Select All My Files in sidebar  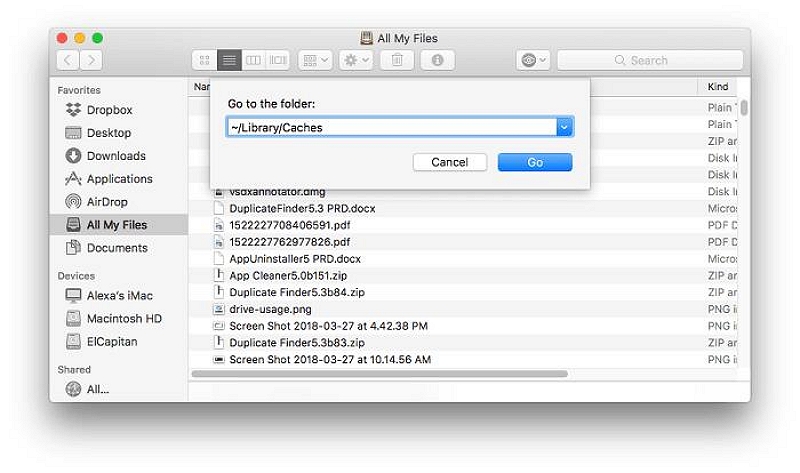(x=119, y=225)
